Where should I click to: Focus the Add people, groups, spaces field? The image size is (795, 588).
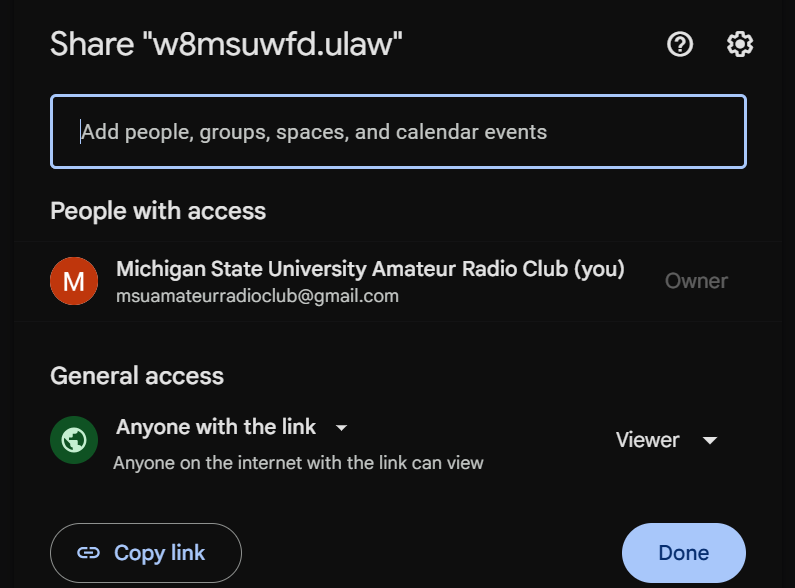[398, 132]
